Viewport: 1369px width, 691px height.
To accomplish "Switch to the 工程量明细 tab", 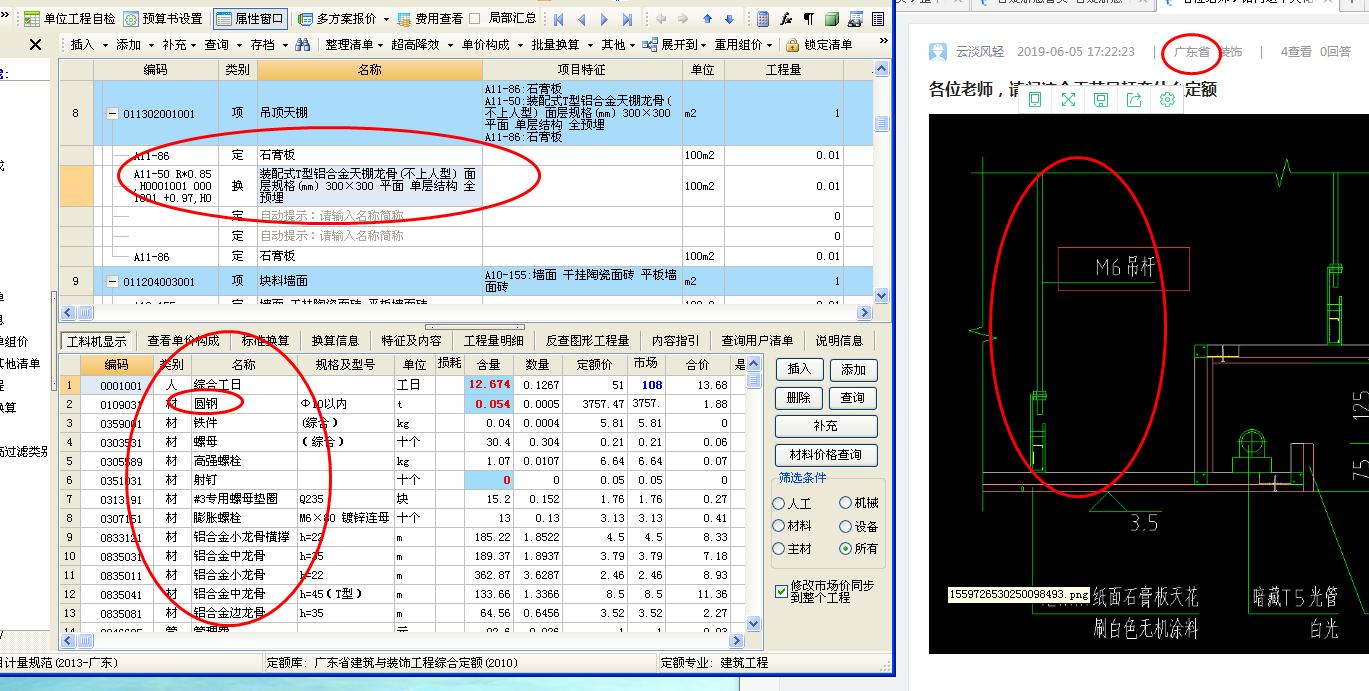I will click(493, 340).
